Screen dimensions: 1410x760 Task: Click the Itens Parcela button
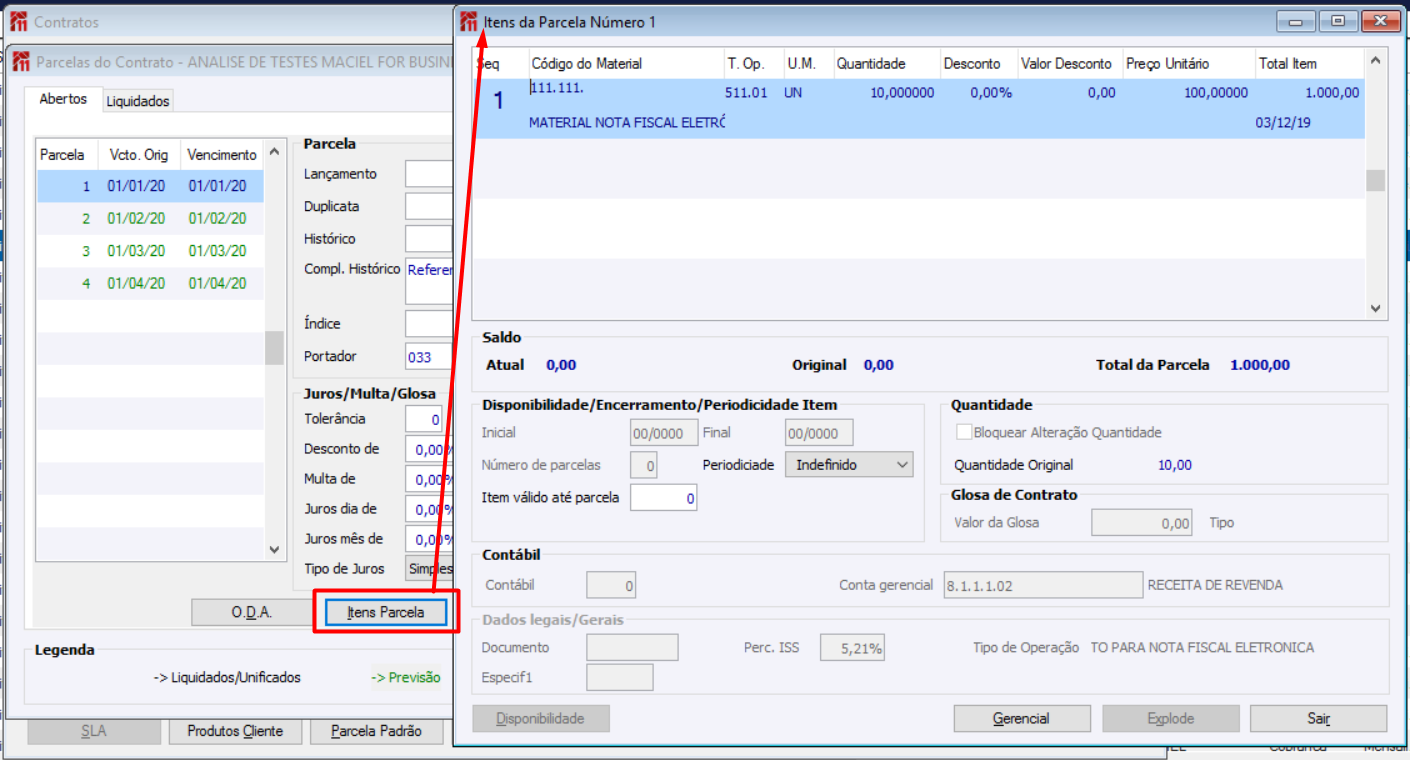pos(385,612)
